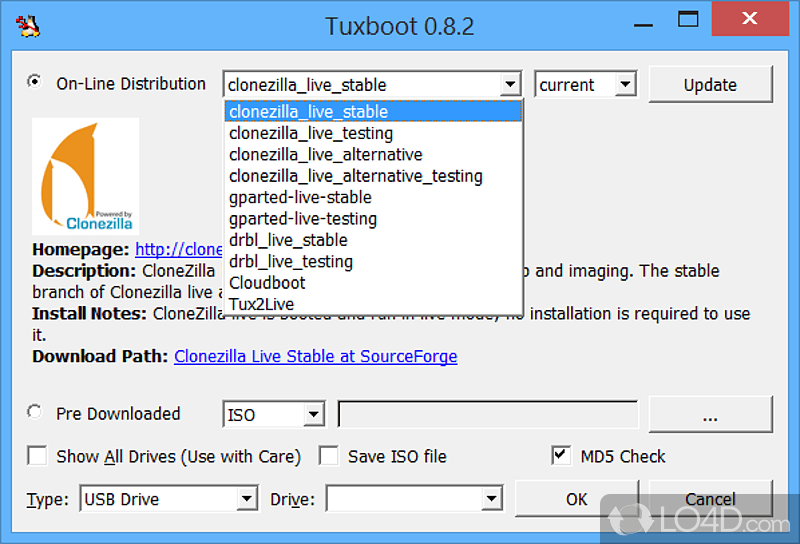Choose Cloudboot from the list
Viewport: 800px width, 544px height.
point(373,283)
